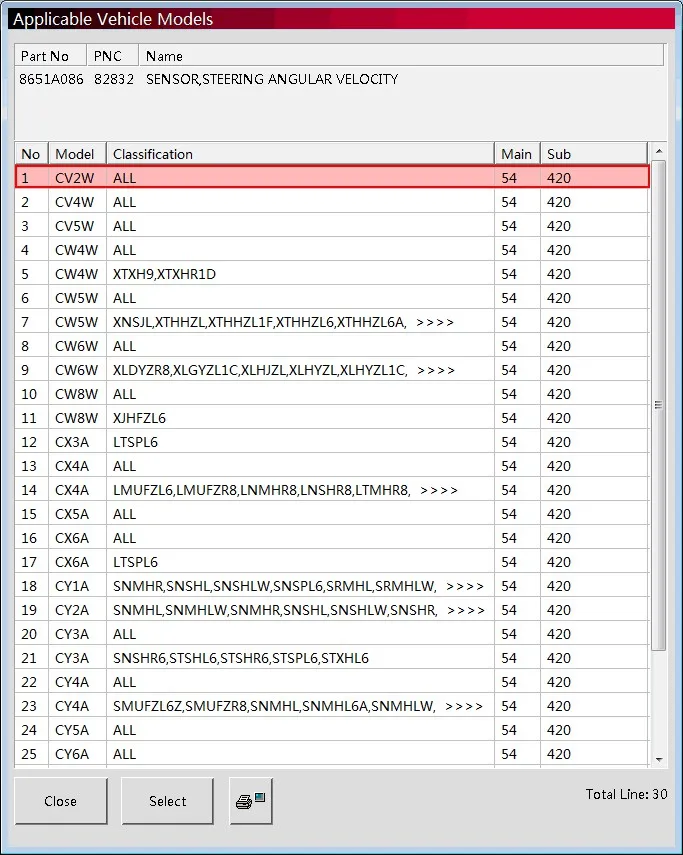Image resolution: width=683 pixels, height=855 pixels.
Task: Select row 17 CX6A LTSPL6
Action: [x=332, y=562]
